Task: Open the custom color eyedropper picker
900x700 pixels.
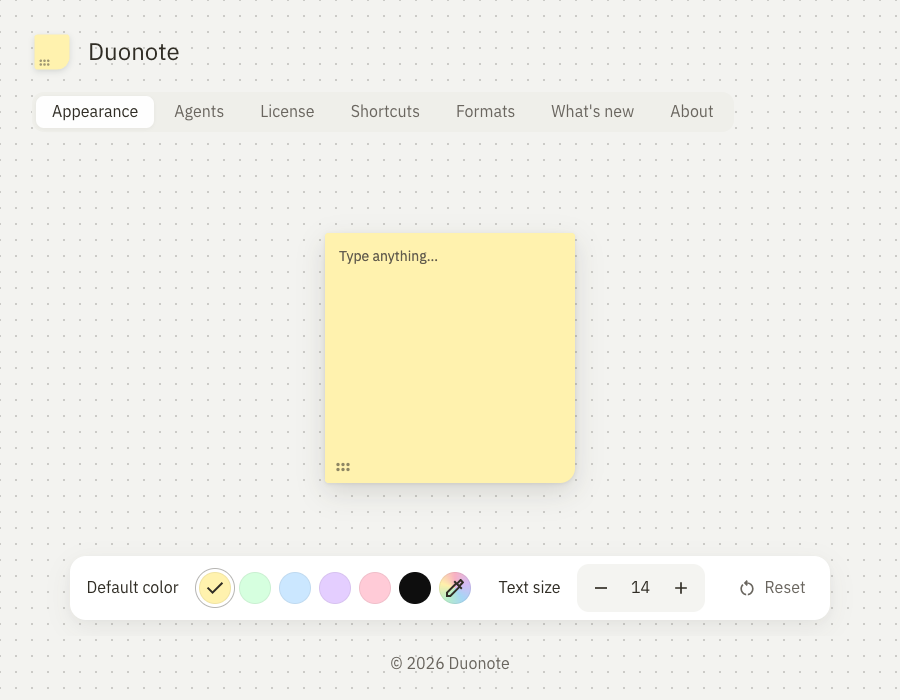Action: (455, 588)
